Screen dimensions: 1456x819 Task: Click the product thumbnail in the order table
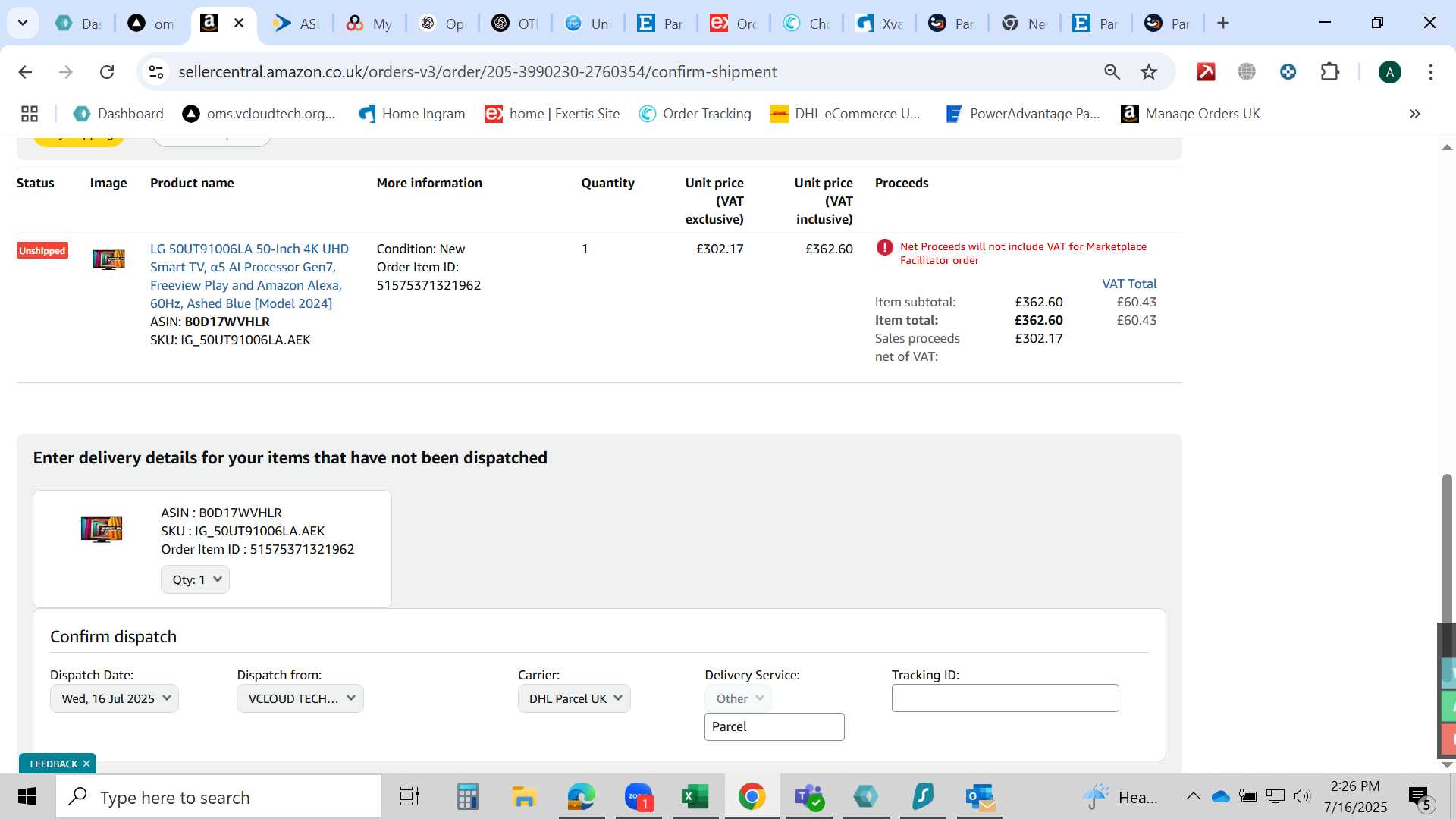click(108, 259)
